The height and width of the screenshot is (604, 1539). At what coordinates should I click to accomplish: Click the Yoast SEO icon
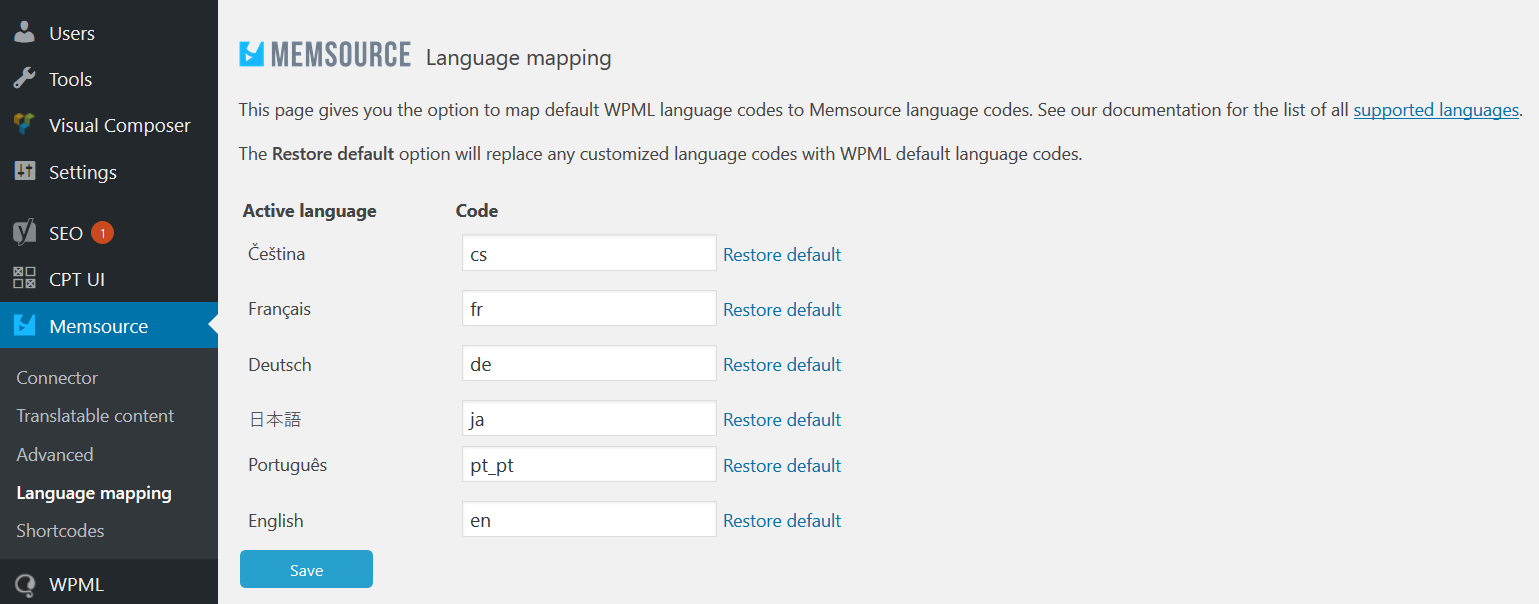click(25, 232)
